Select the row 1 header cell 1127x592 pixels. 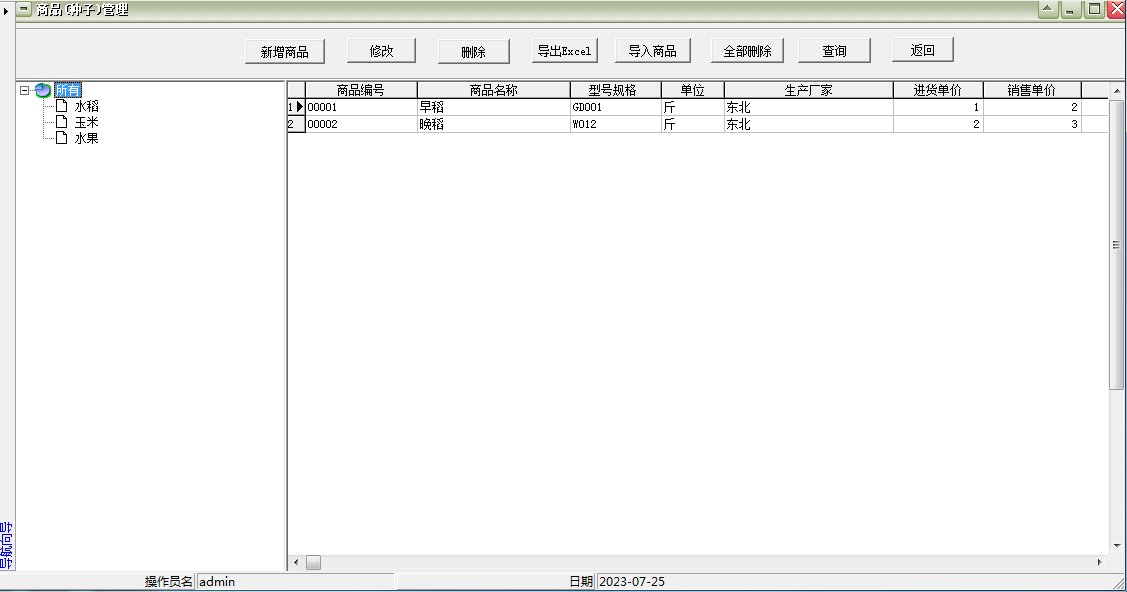[x=296, y=107]
